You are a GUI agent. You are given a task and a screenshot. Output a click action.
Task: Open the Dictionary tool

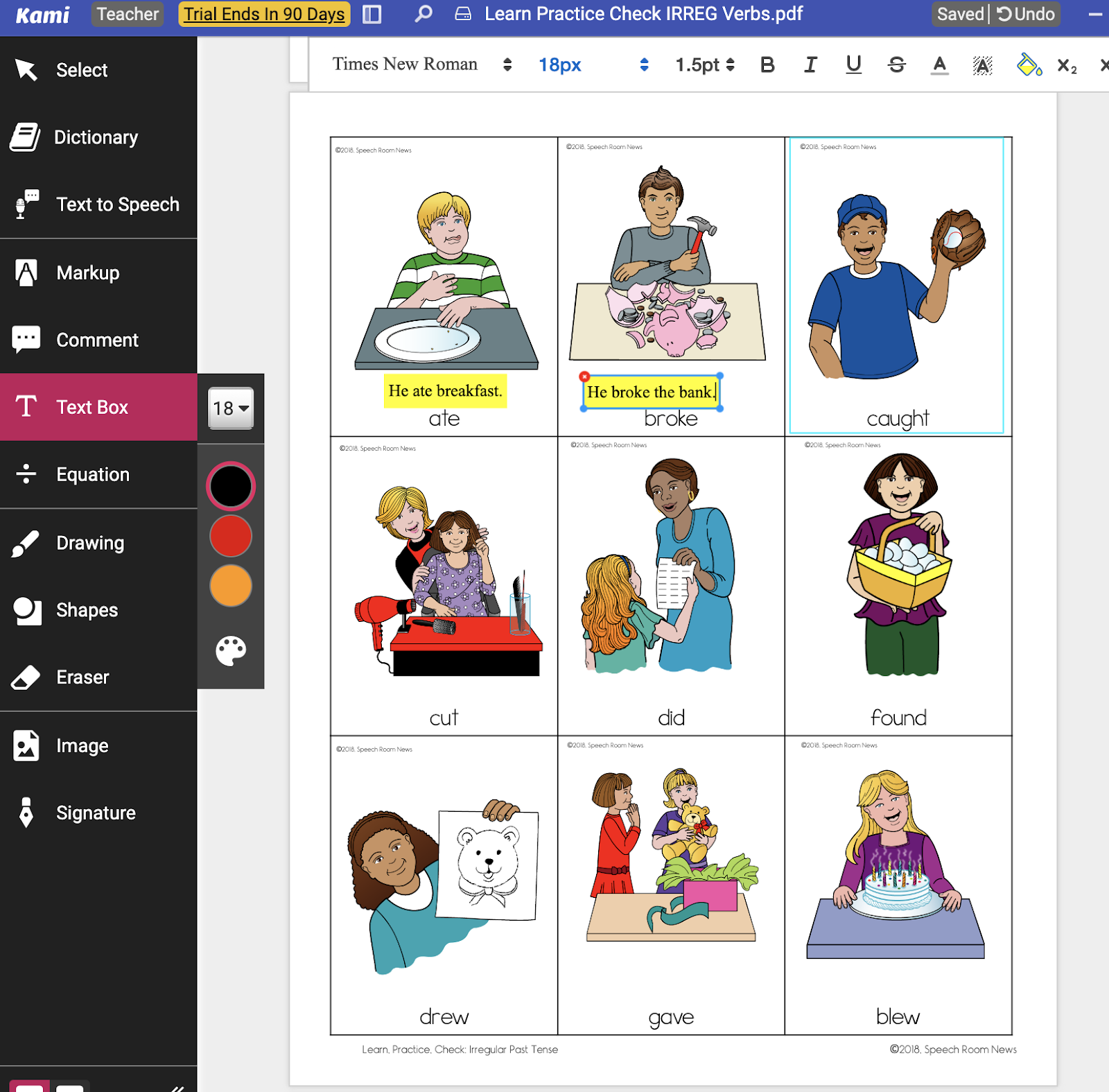(98, 137)
